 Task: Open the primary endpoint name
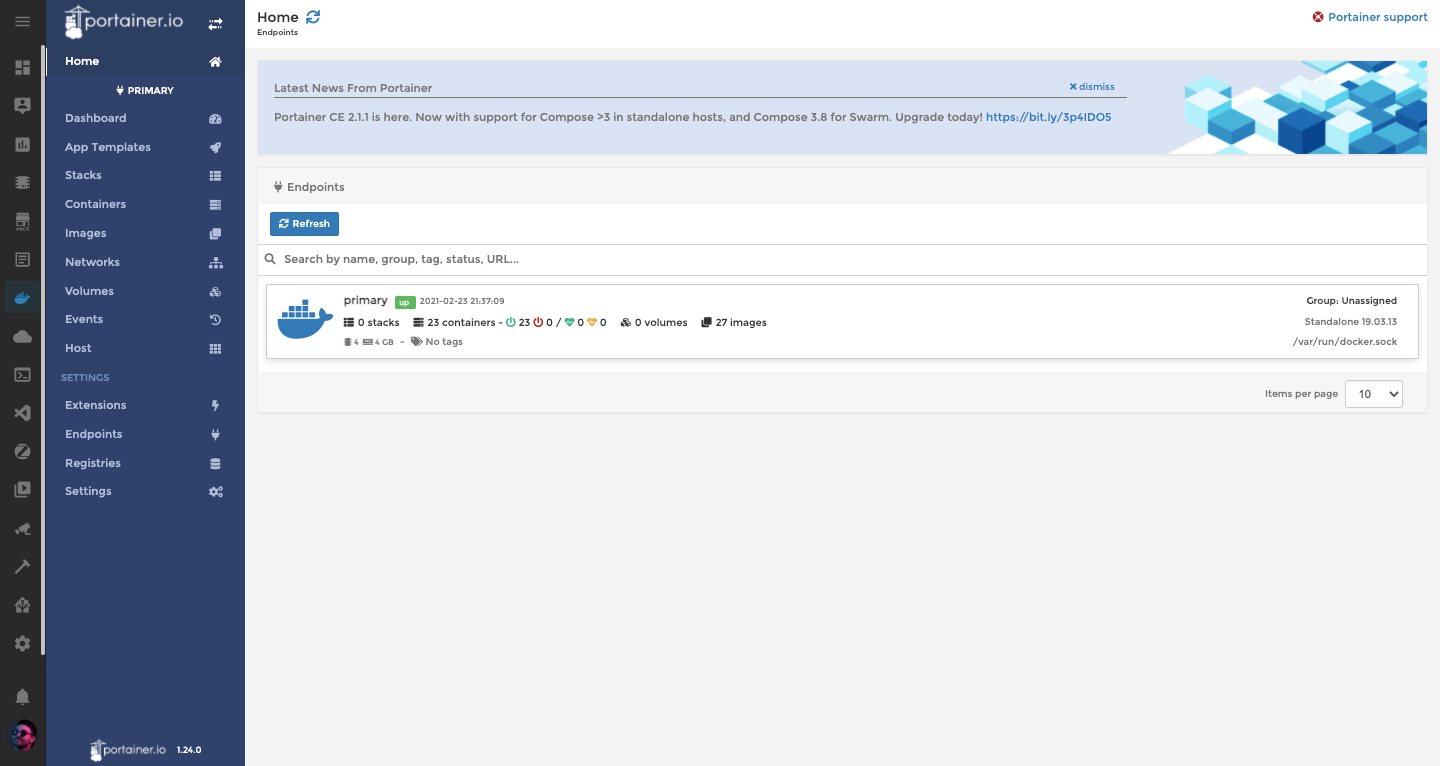click(x=365, y=300)
